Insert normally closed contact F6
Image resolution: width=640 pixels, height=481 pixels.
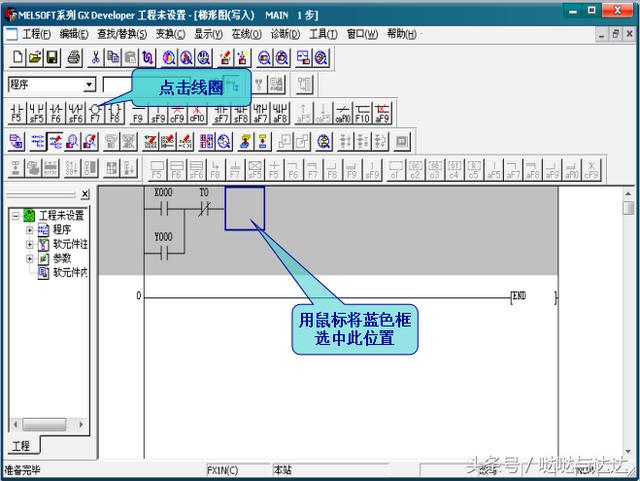pos(56,113)
